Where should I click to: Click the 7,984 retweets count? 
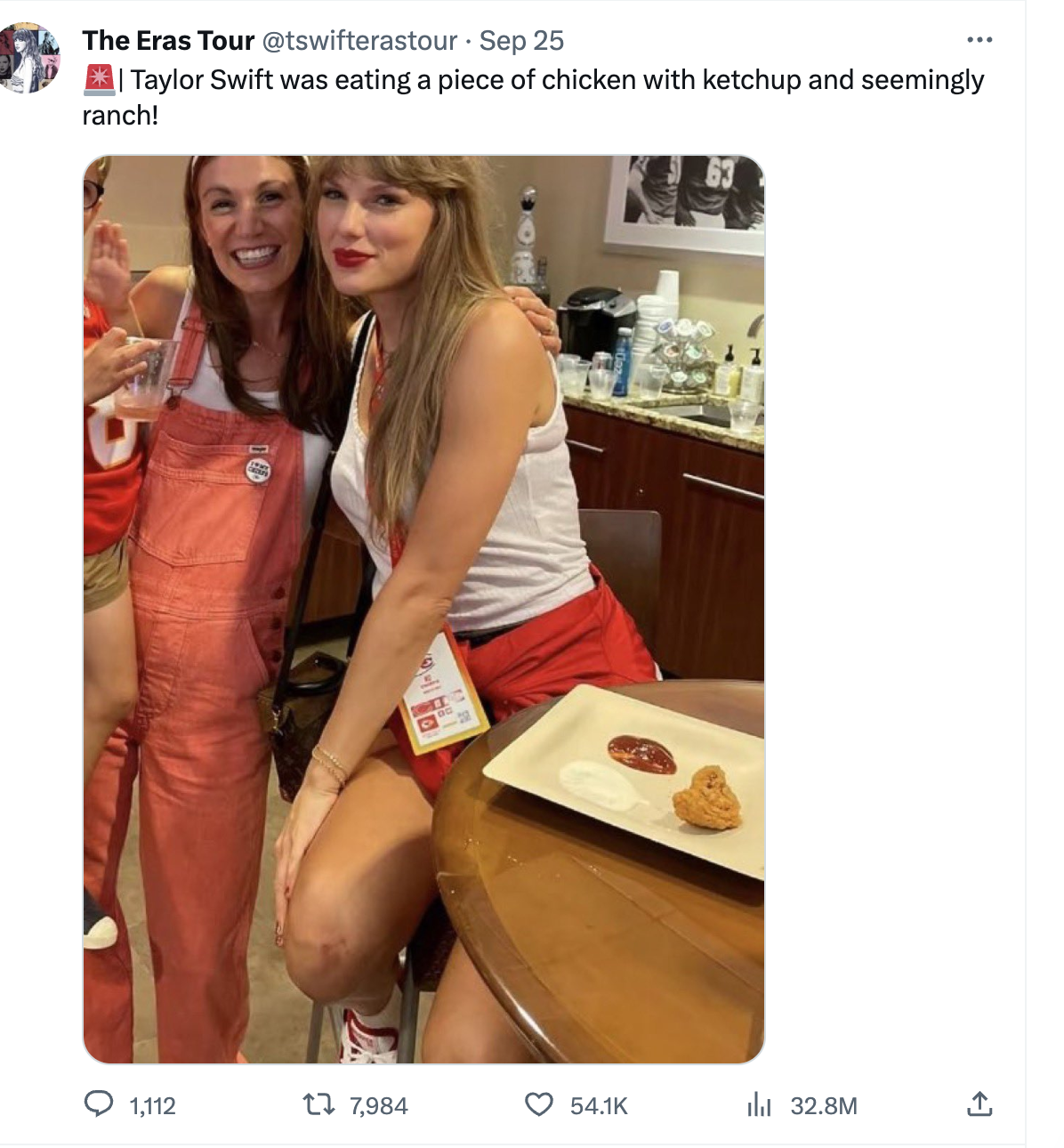pos(378,1106)
